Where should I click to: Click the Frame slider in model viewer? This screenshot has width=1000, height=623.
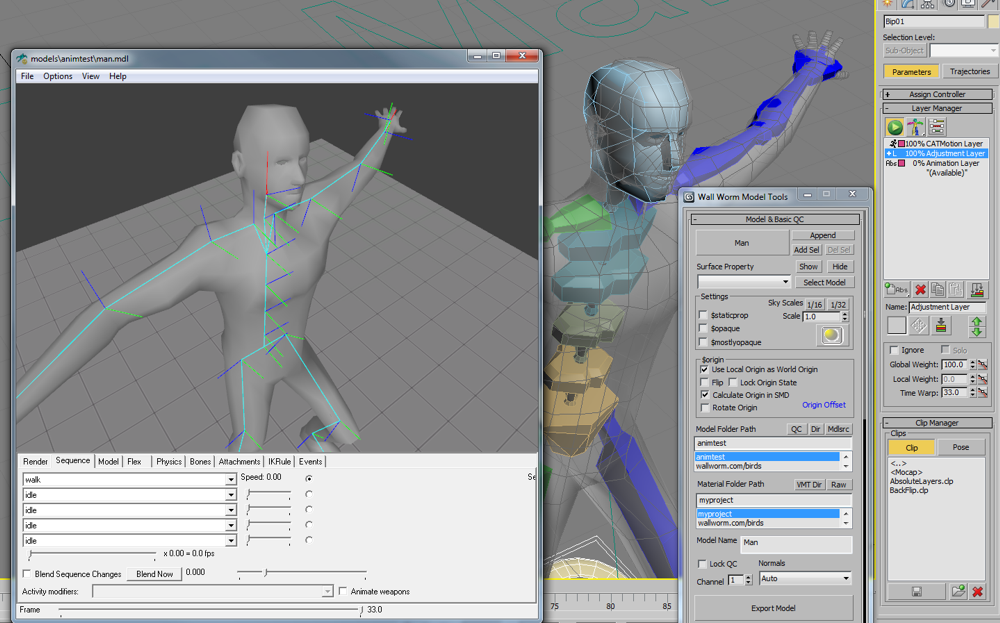click(x=210, y=611)
